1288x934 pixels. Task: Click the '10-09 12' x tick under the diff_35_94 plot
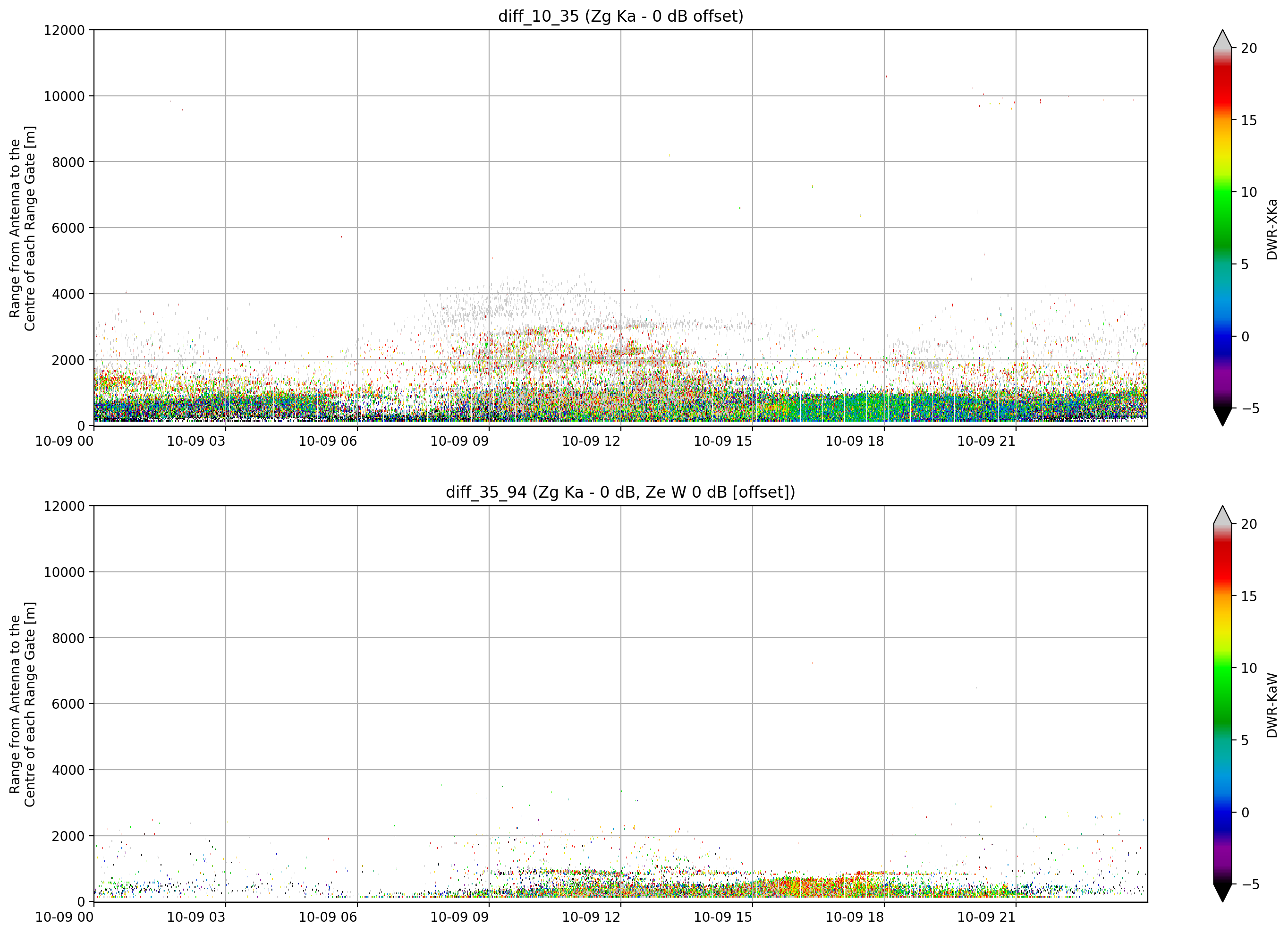591,917
